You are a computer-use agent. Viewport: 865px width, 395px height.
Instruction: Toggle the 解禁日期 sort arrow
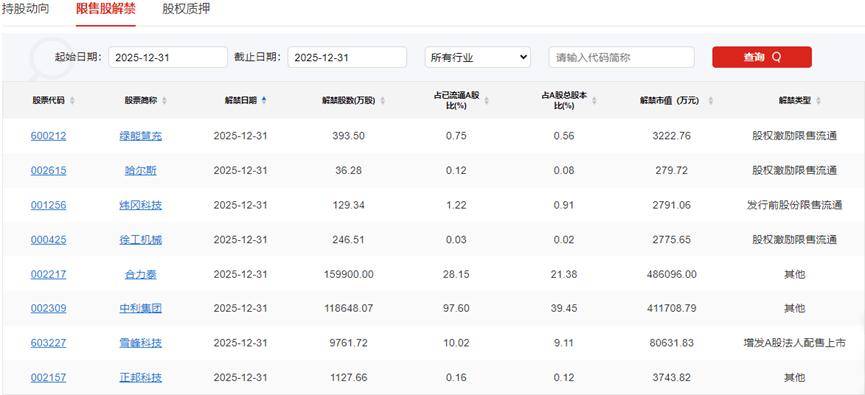tap(264, 100)
